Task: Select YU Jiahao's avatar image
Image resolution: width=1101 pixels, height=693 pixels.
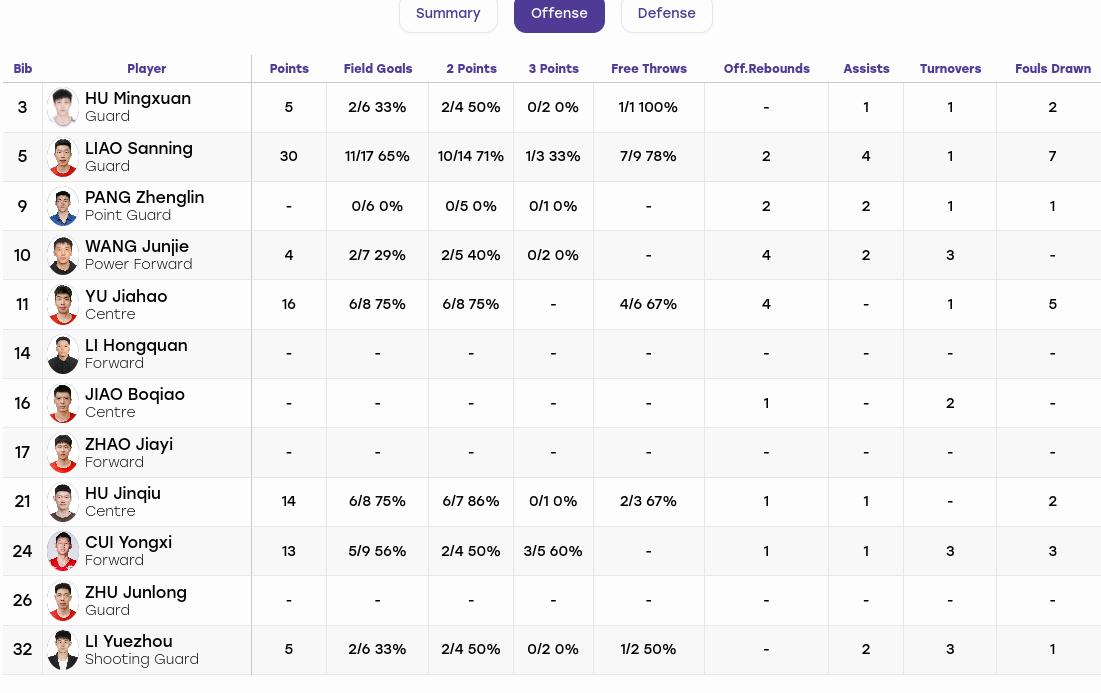Action: point(62,305)
